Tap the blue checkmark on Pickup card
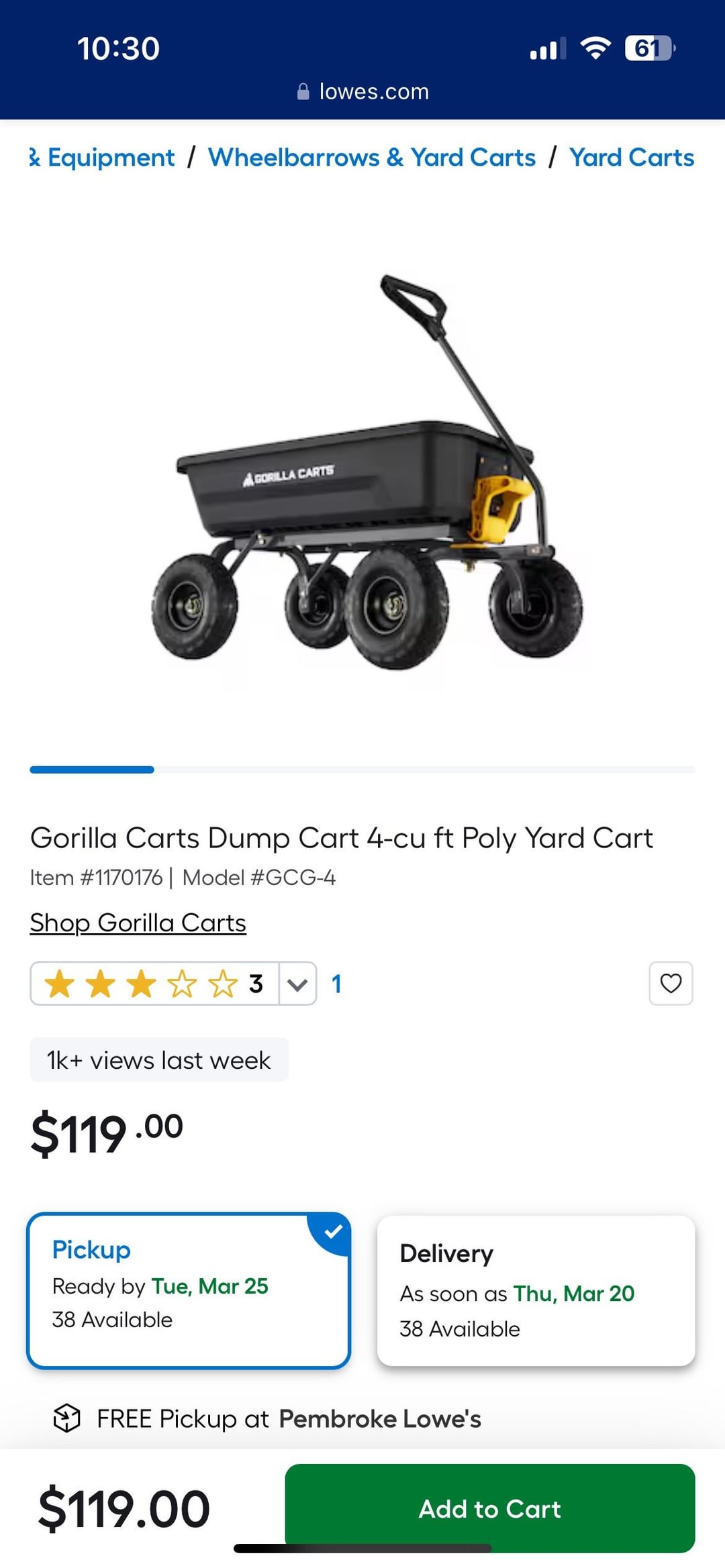The width and height of the screenshot is (725, 1568). pyautogui.click(x=333, y=1231)
